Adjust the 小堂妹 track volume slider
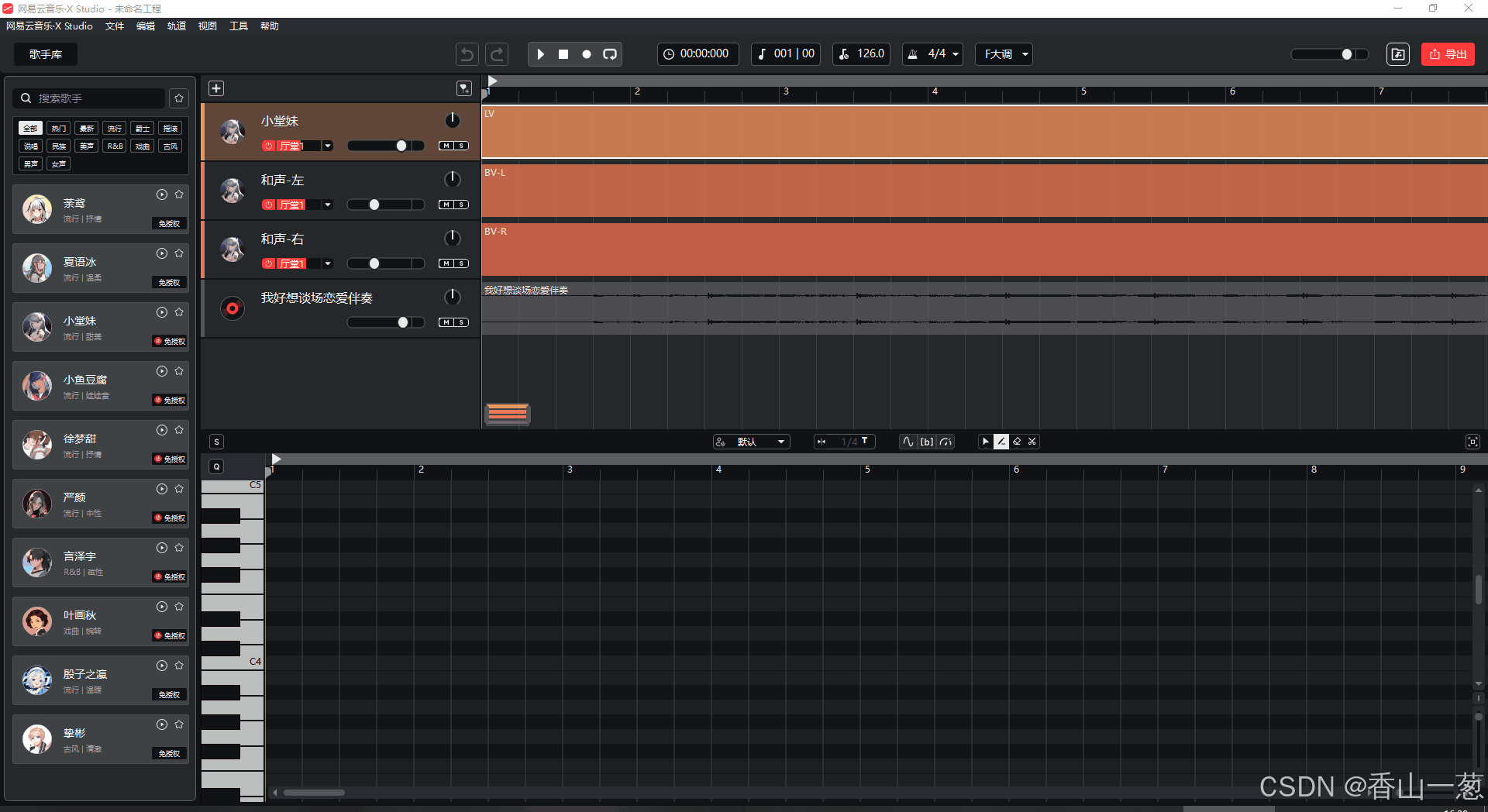This screenshot has width=1488, height=812. [x=386, y=146]
